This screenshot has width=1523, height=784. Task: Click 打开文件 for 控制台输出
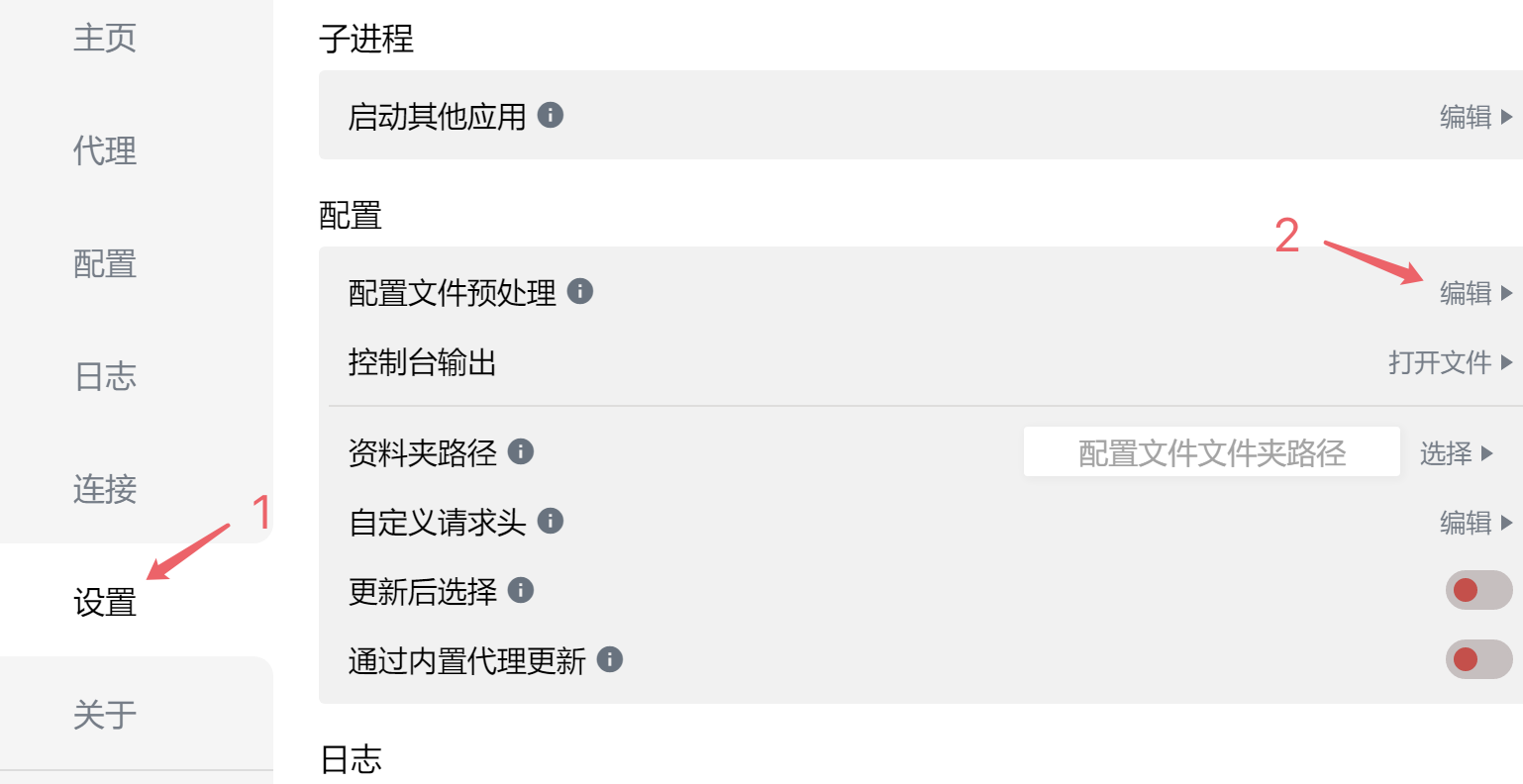[1450, 362]
